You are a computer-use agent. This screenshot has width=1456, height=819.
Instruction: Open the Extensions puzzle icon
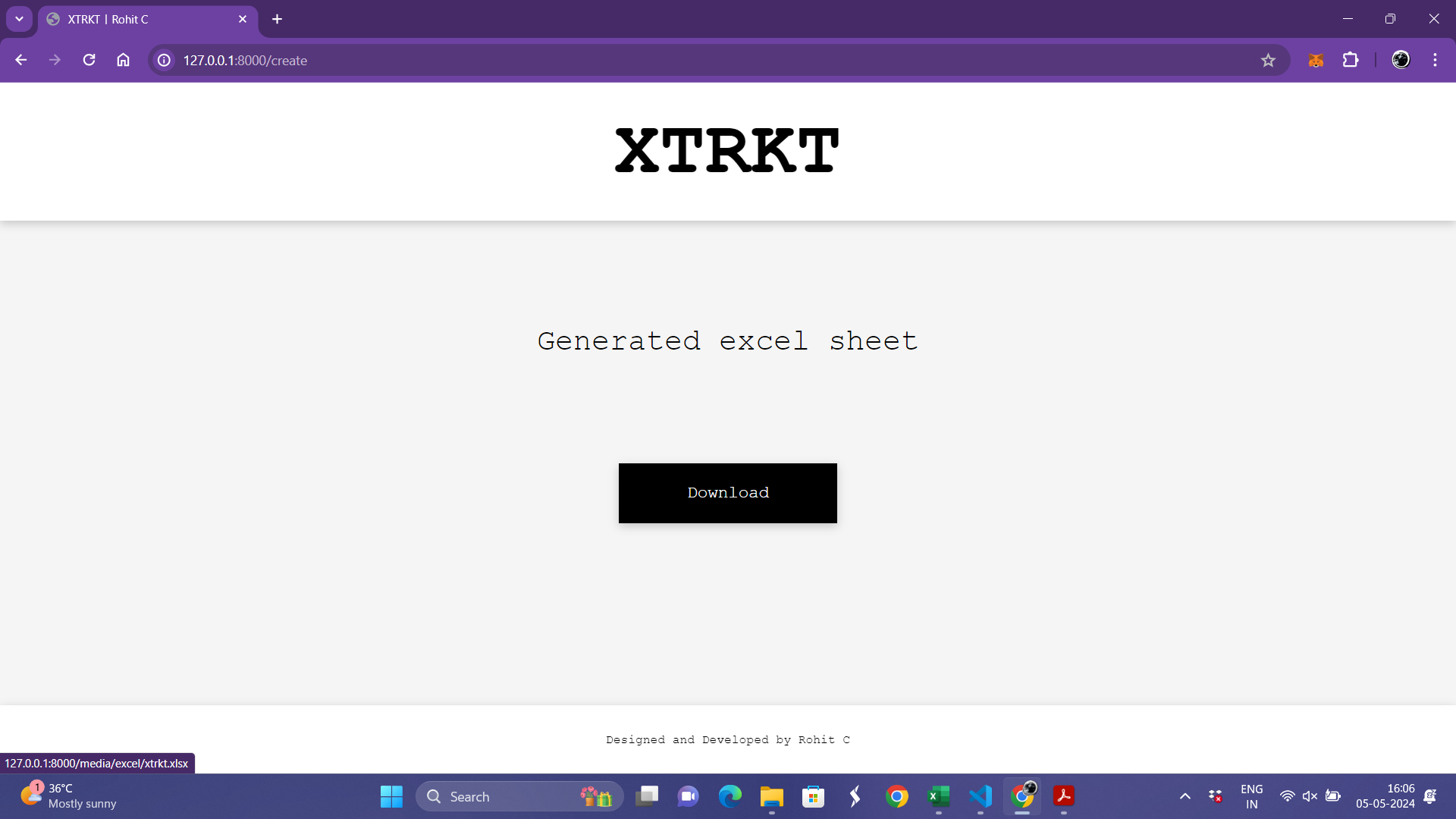[x=1351, y=60]
